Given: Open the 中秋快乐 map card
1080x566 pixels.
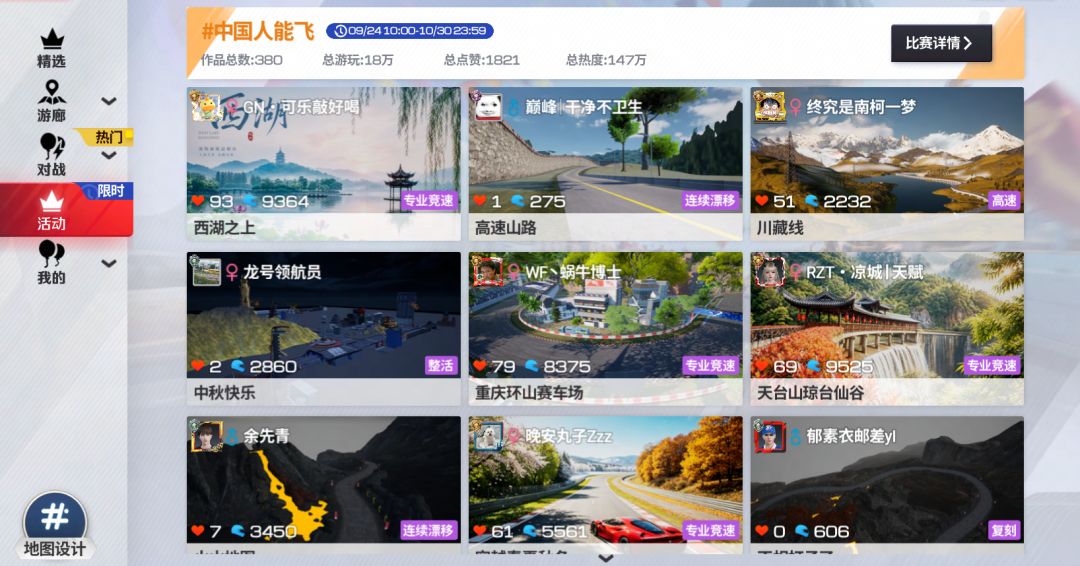Looking at the screenshot, I should pyautogui.click(x=324, y=328).
